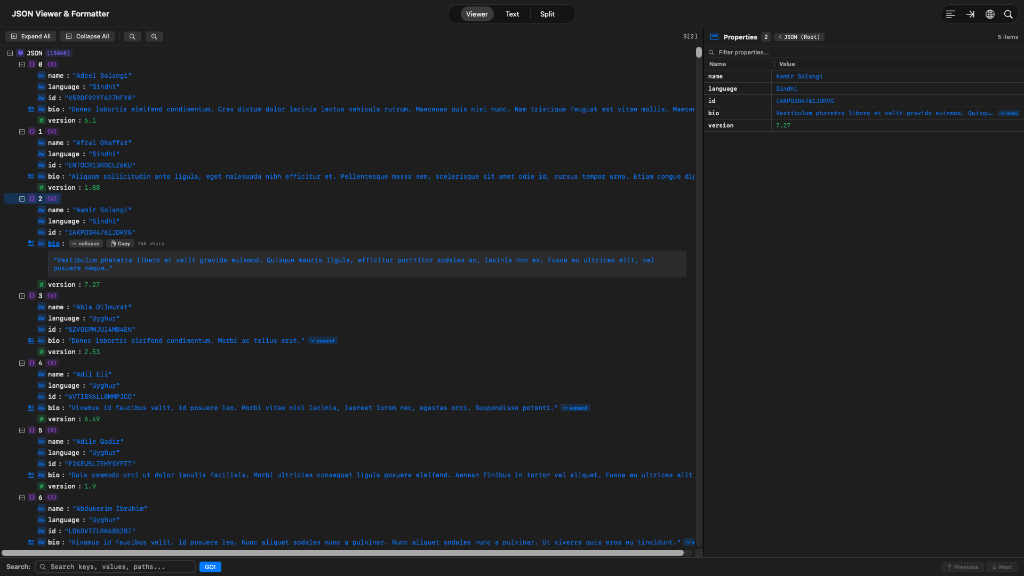The width and height of the screenshot is (1024, 576).
Task: Select "Aamir Solangi" value in Properties table
Action: coord(799,76)
